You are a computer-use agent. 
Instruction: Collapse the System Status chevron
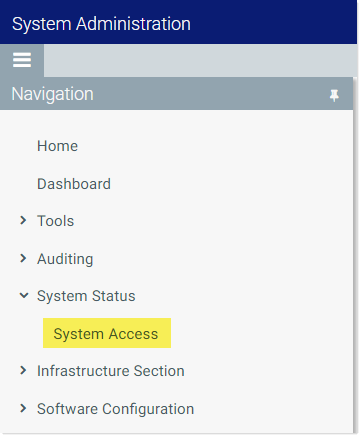[24, 295]
